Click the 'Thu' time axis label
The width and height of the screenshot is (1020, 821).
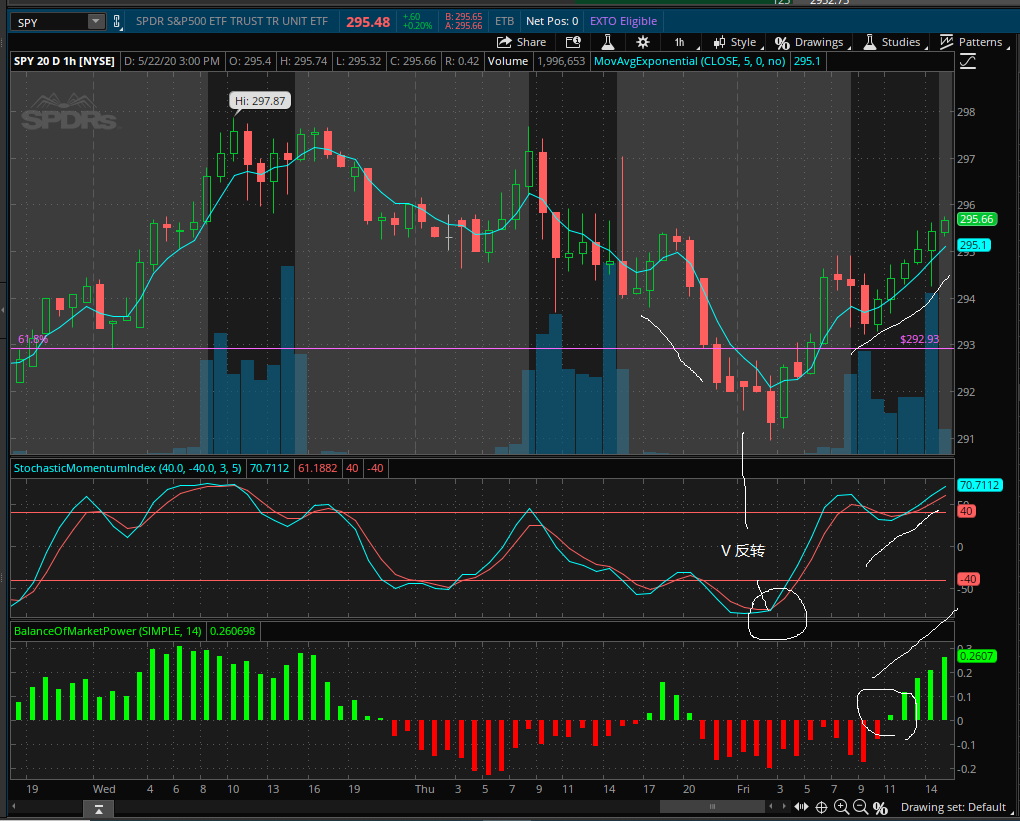[x=425, y=789]
